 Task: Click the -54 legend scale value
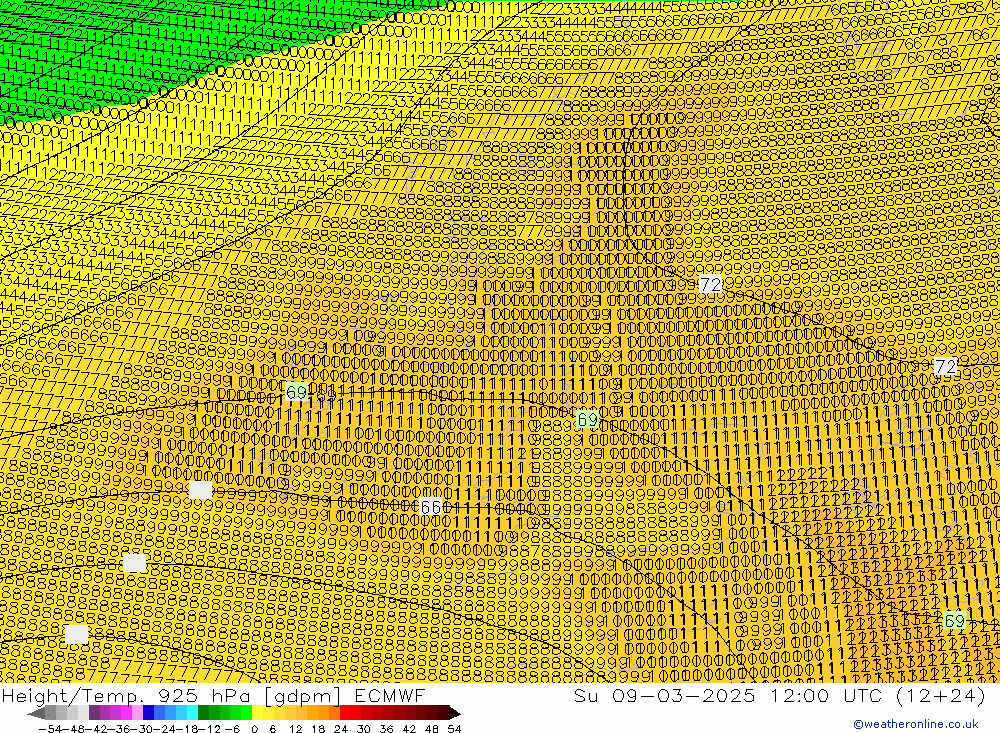(50, 729)
